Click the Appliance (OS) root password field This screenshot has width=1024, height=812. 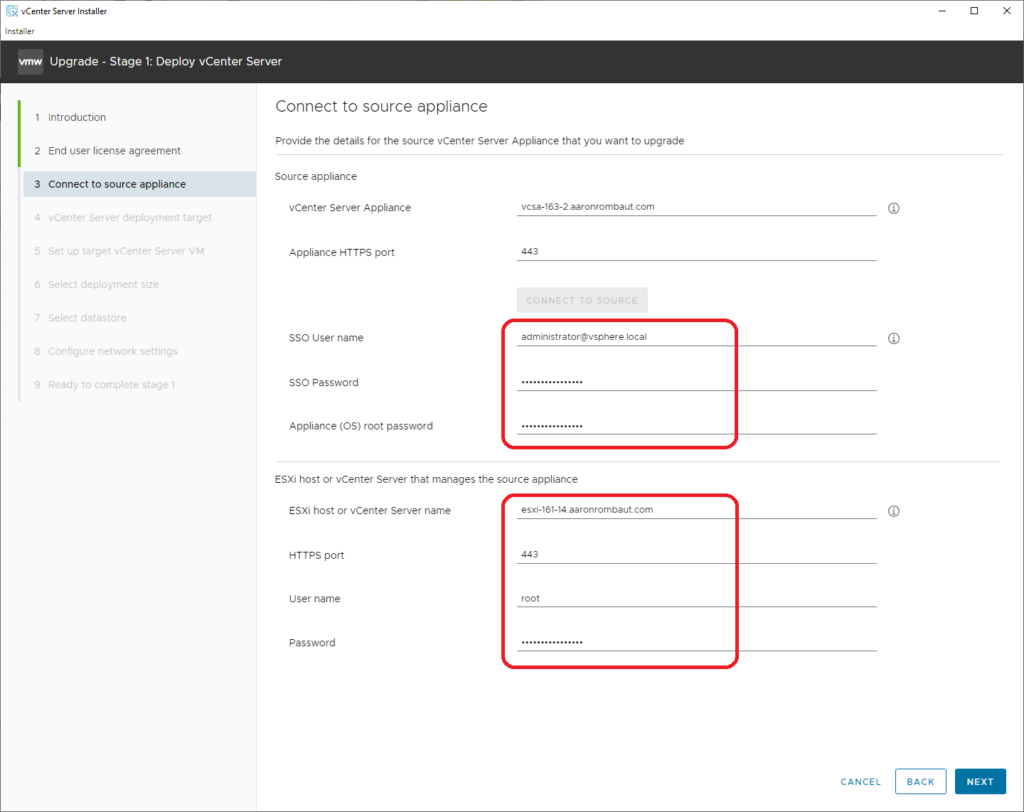696,426
